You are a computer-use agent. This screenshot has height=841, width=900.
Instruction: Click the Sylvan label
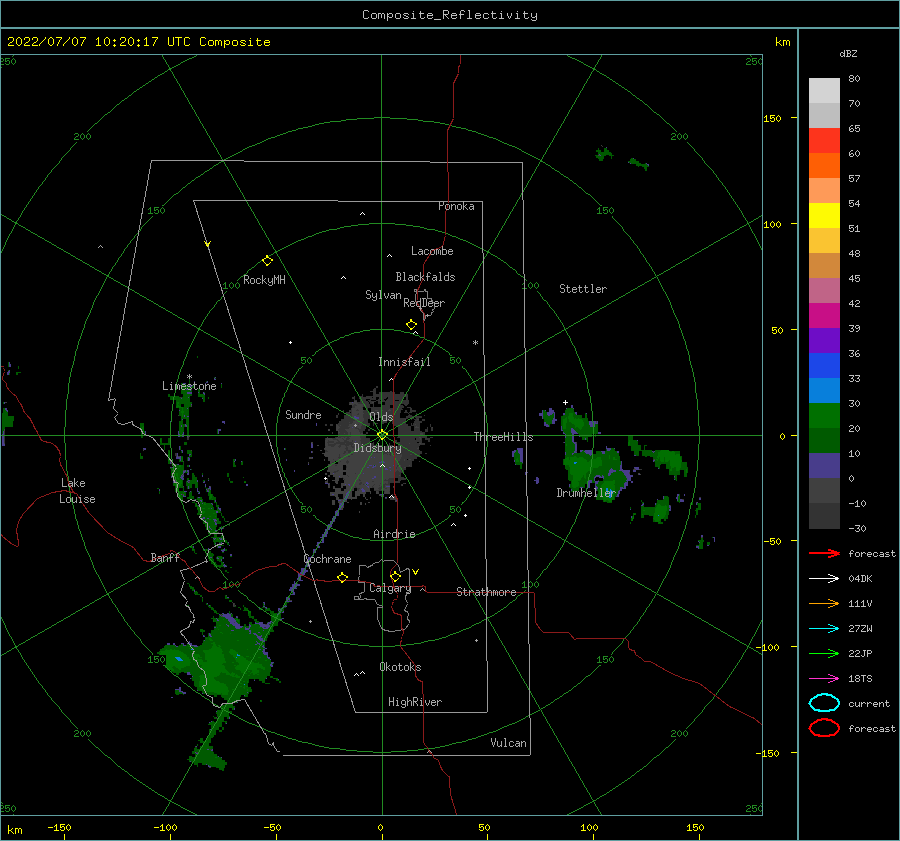383,295
